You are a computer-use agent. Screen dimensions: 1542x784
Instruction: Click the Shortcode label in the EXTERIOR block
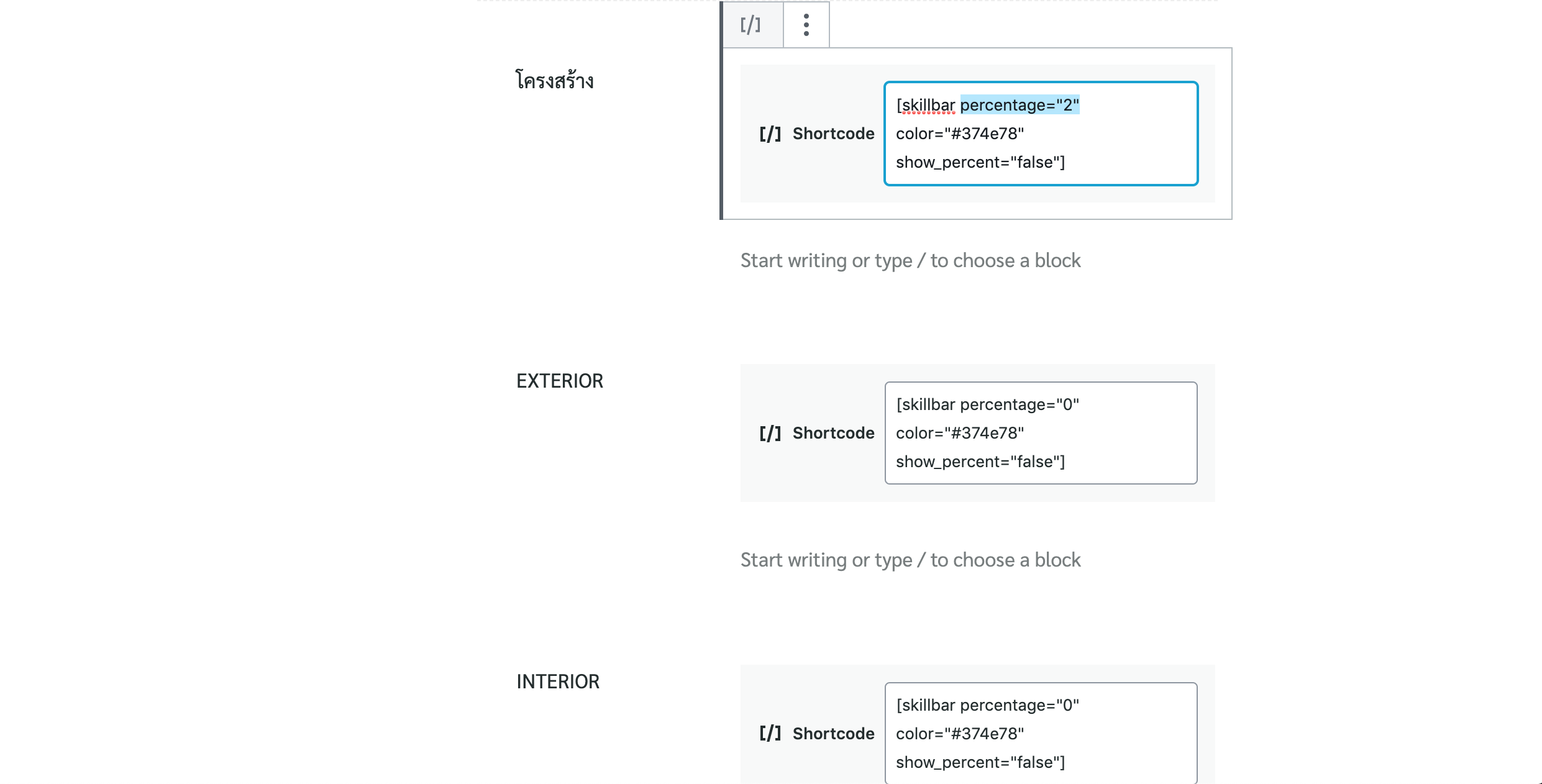(x=833, y=433)
